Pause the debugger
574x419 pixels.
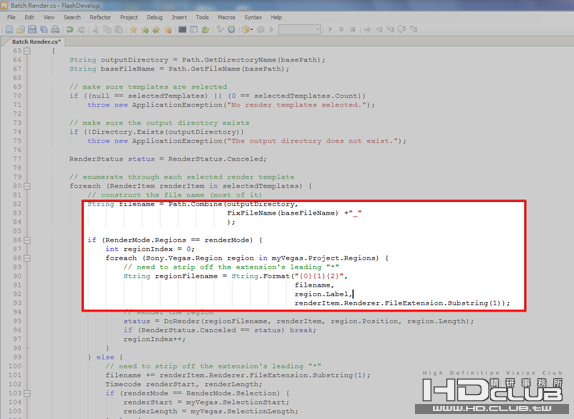(341, 29)
